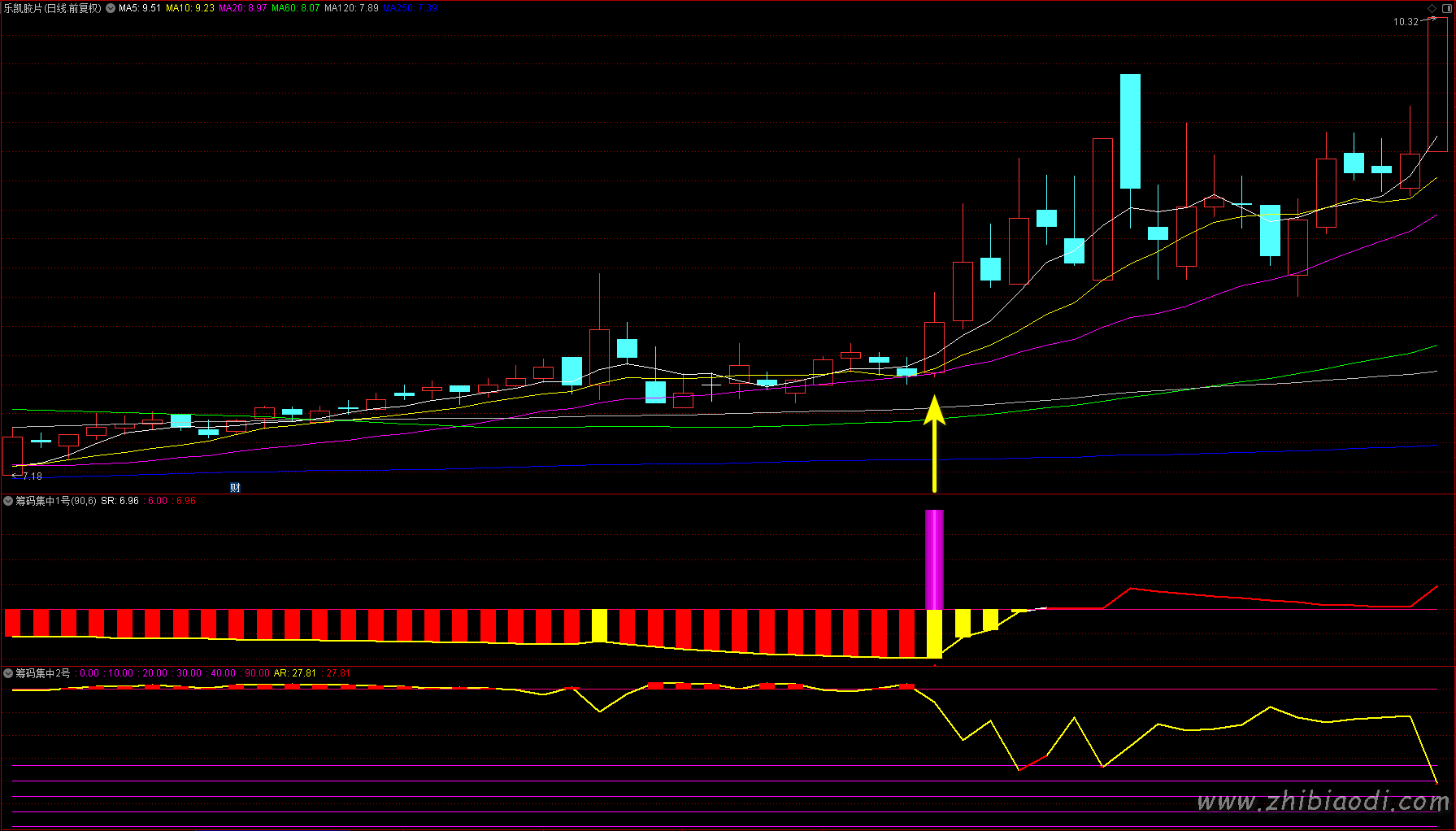Select the blue MA250 moving average label
This screenshot has height=831, width=1456.
tap(410, 8)
